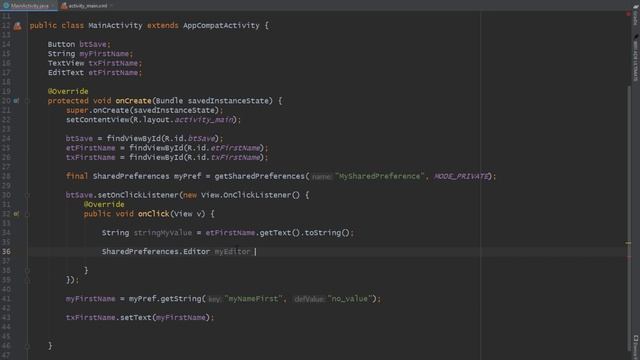
Task: Click line number 36 in the gutter
Action: pos(7,251)
